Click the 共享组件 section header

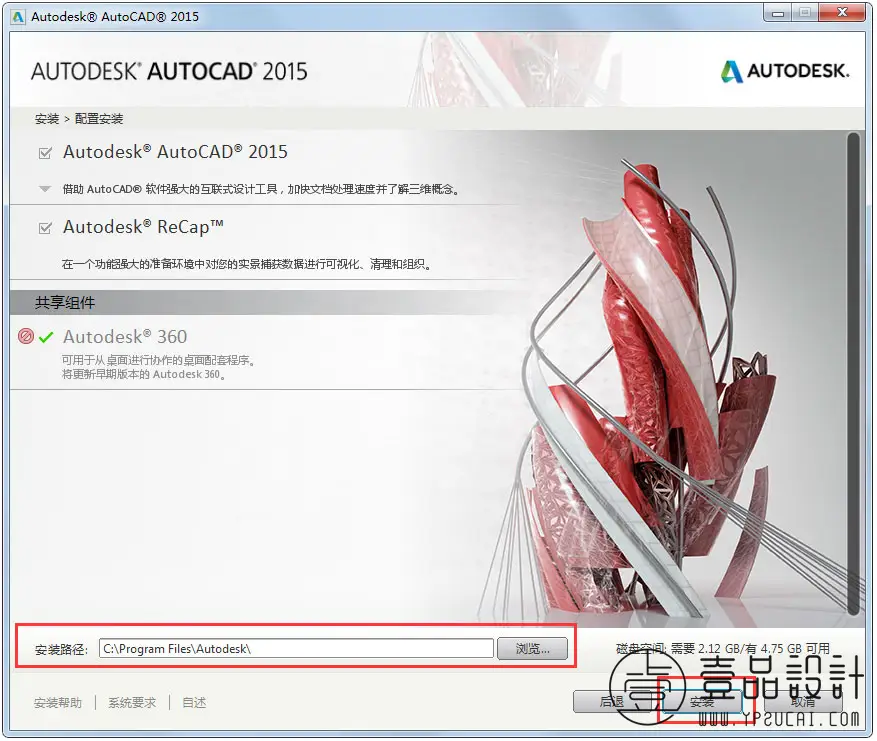[x=65, y=303]
